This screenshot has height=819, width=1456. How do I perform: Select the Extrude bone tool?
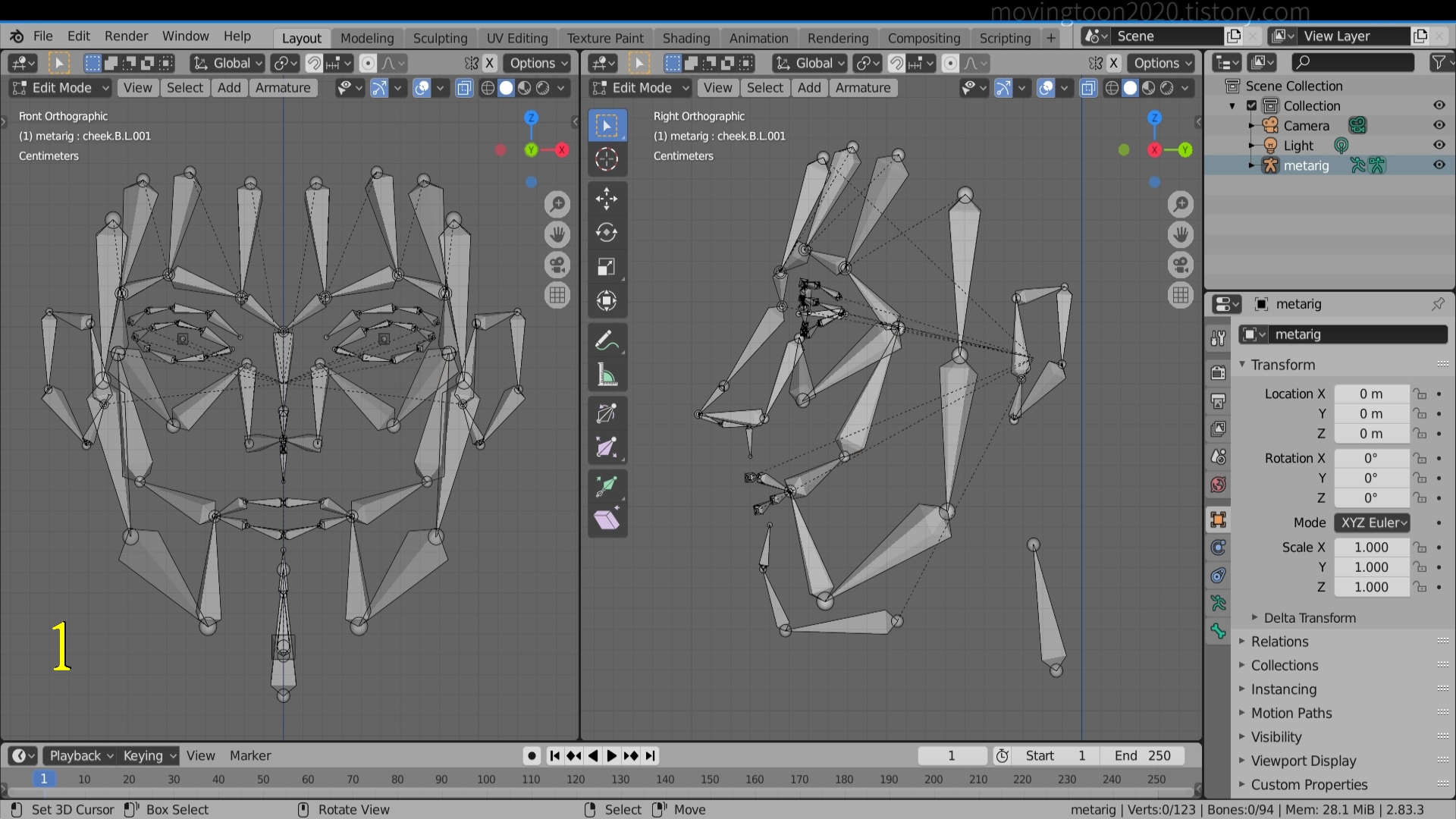607,485
